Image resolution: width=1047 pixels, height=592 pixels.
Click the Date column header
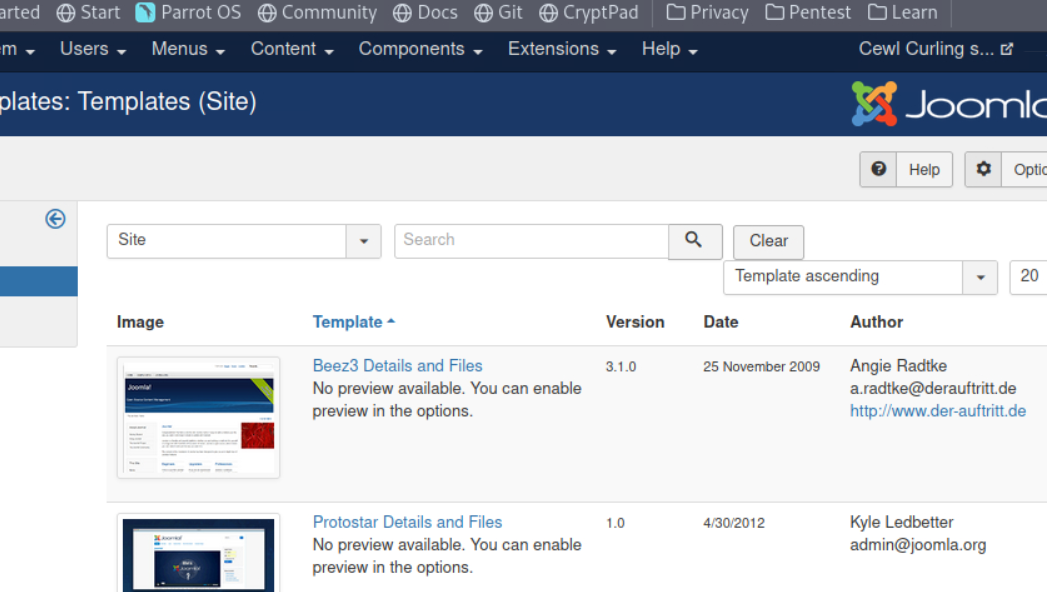(x=720, y=322)
